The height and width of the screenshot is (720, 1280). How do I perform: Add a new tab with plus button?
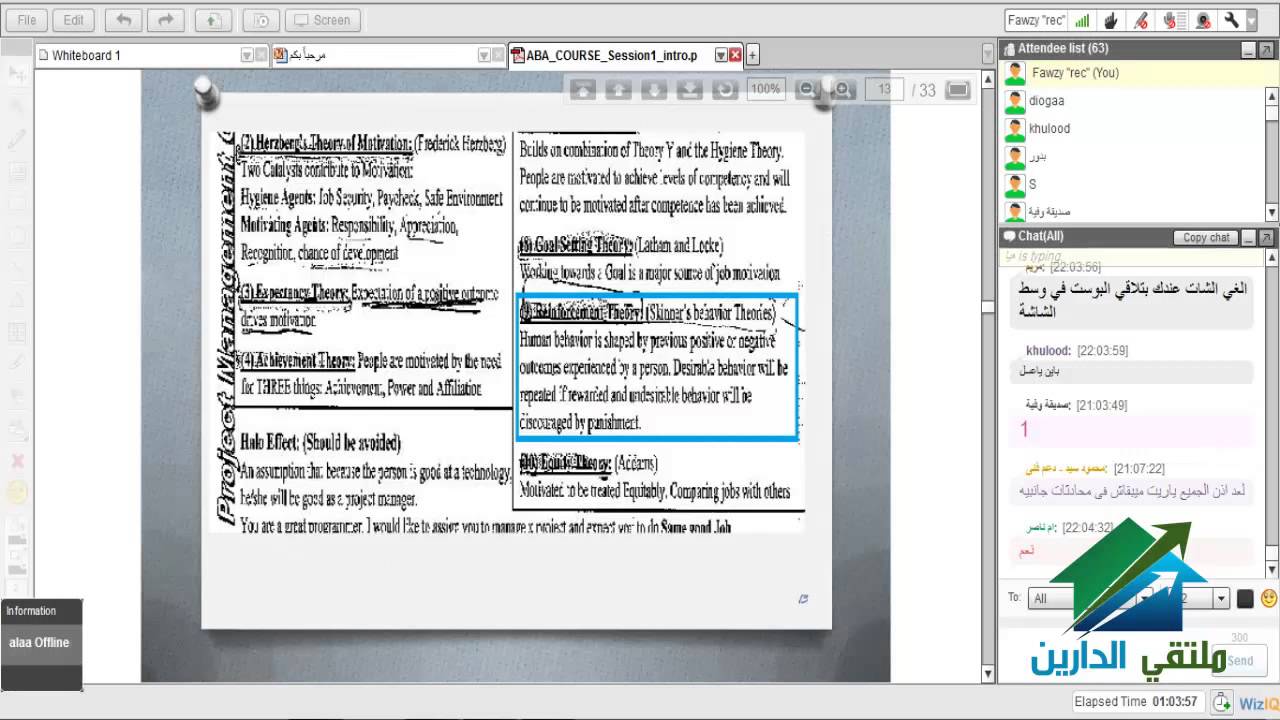tap(753, 56)
